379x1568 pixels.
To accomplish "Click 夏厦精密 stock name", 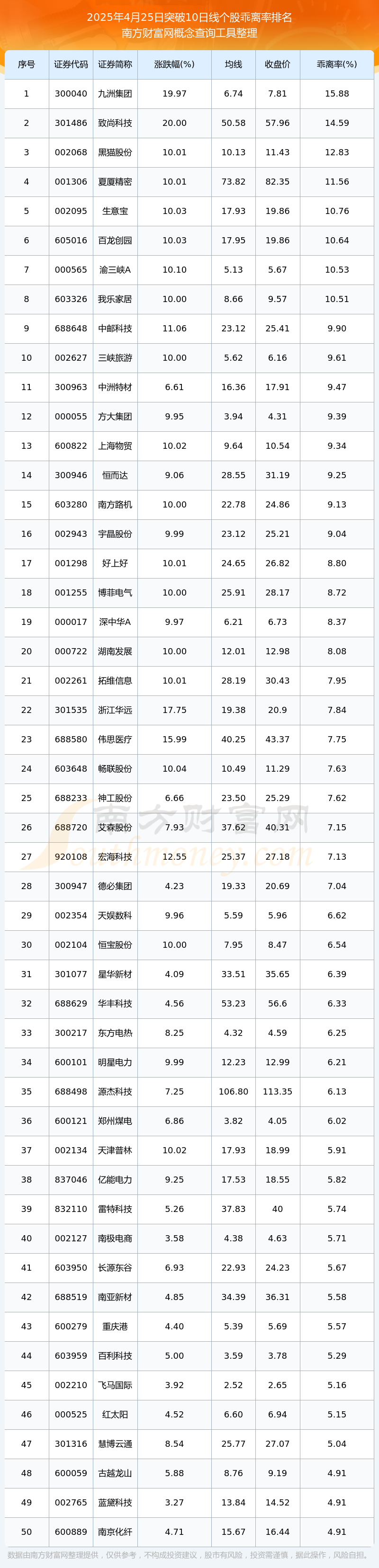I will [115, 182].
